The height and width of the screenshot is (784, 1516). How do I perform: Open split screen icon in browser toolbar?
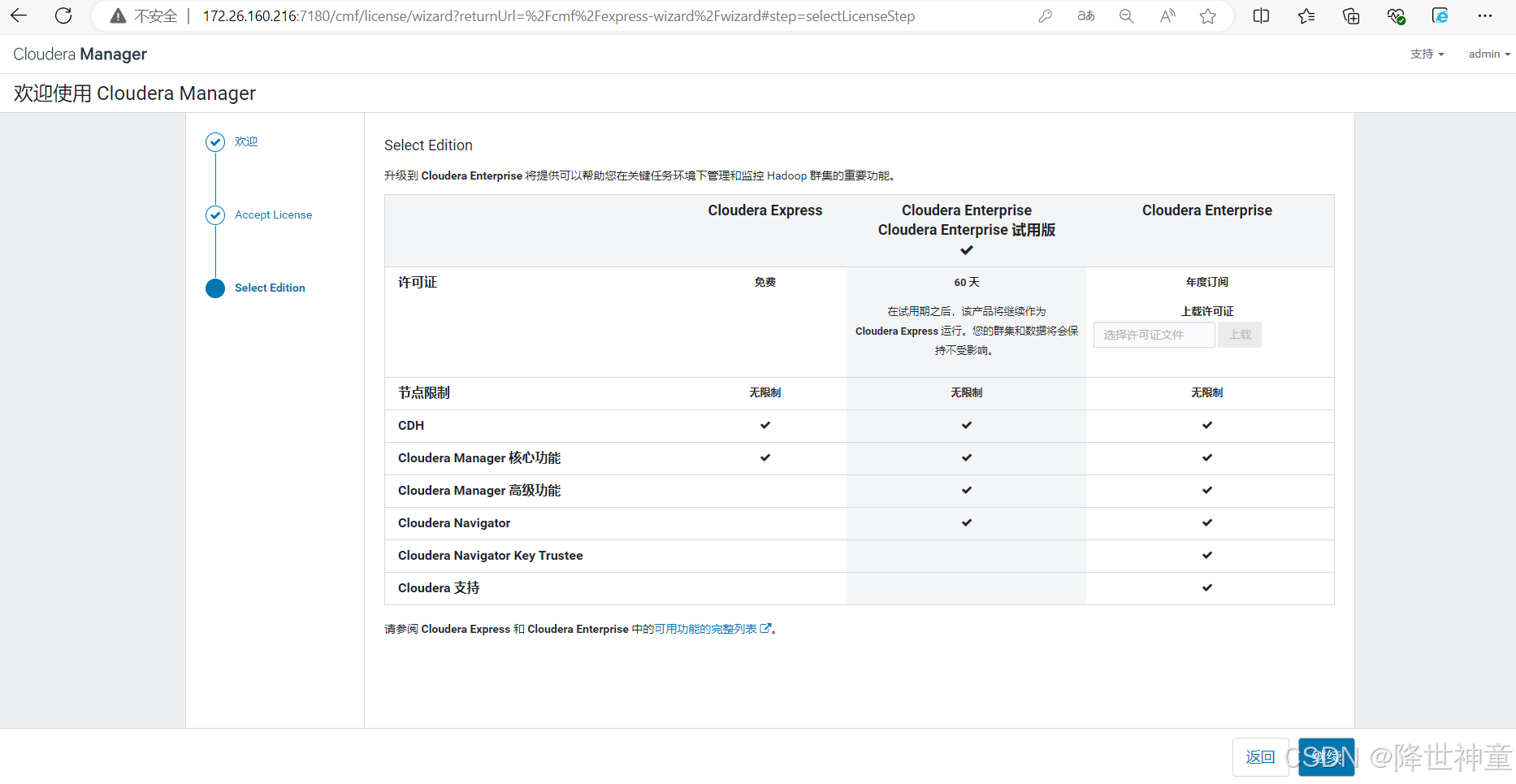point(1261,16)
